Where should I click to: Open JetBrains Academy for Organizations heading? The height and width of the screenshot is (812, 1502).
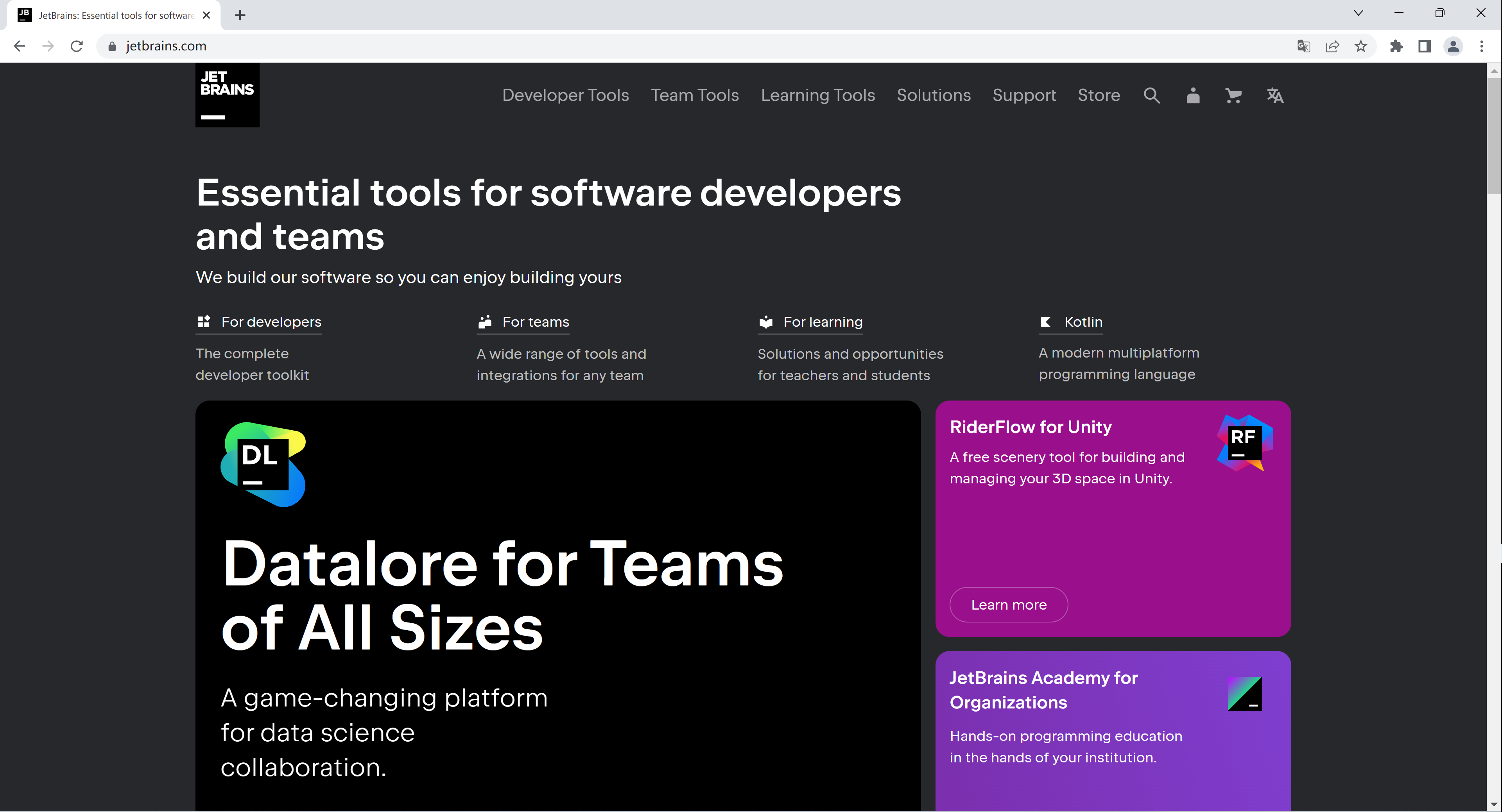point(1043,690)
